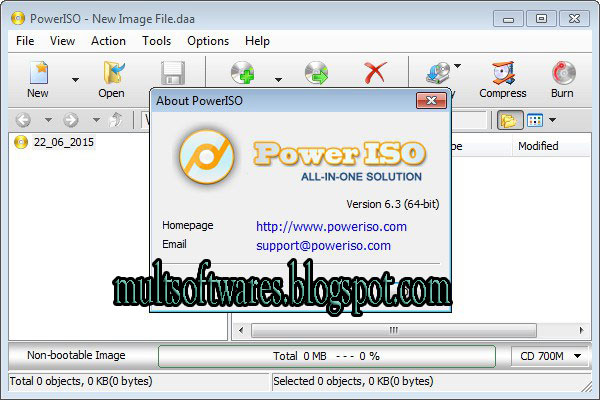Expand the Add files dropdown arrow
The height and width of the screenshot is (400, 600).
(279, 80)
